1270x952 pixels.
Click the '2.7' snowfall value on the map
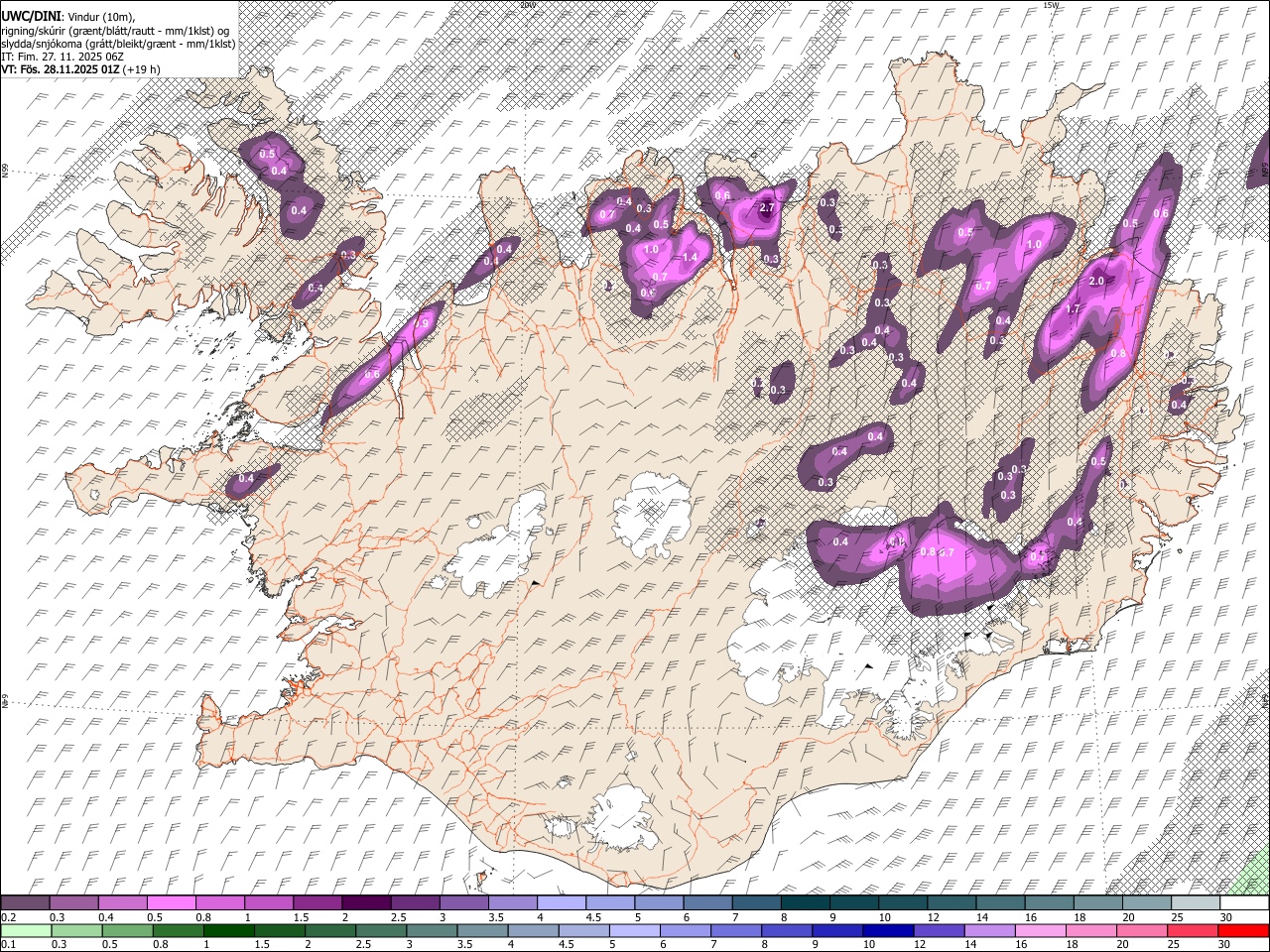pos(766,208)
